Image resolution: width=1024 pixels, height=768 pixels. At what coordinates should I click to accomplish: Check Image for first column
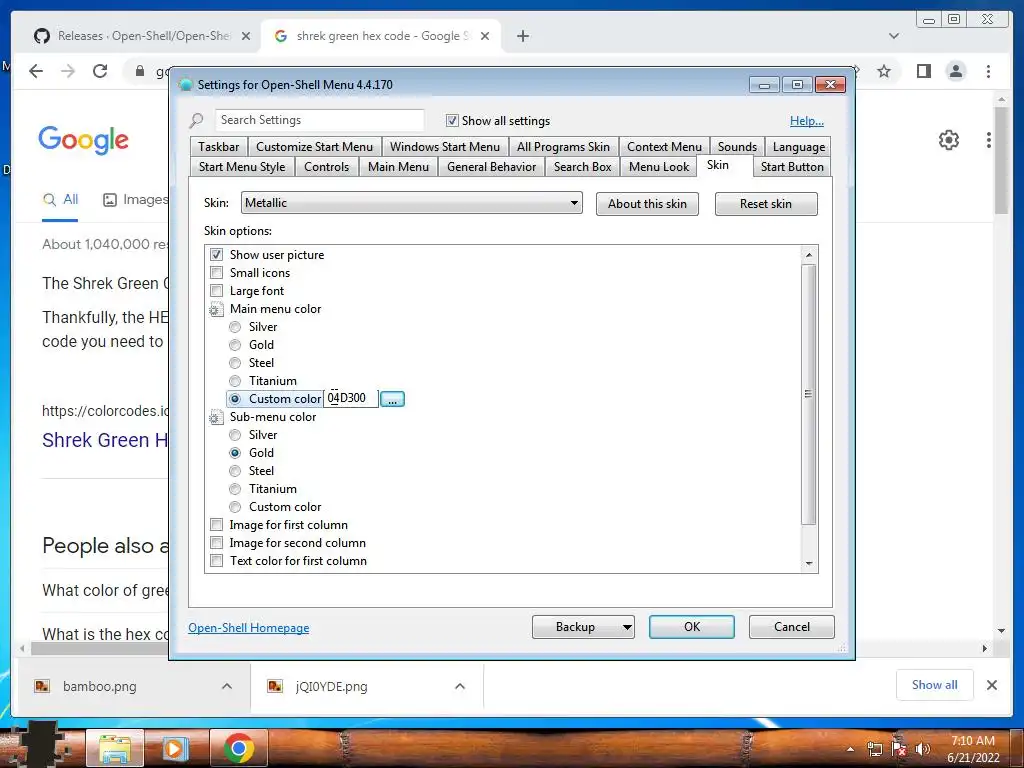[217, 525]
